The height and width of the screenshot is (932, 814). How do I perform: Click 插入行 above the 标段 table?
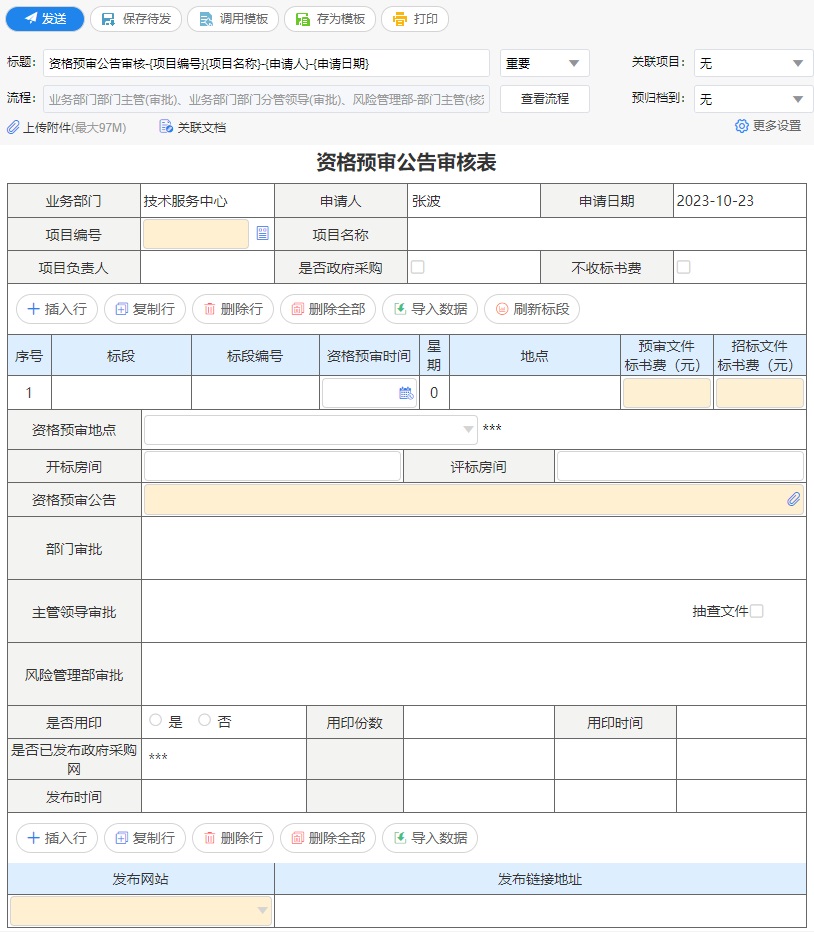57,309
